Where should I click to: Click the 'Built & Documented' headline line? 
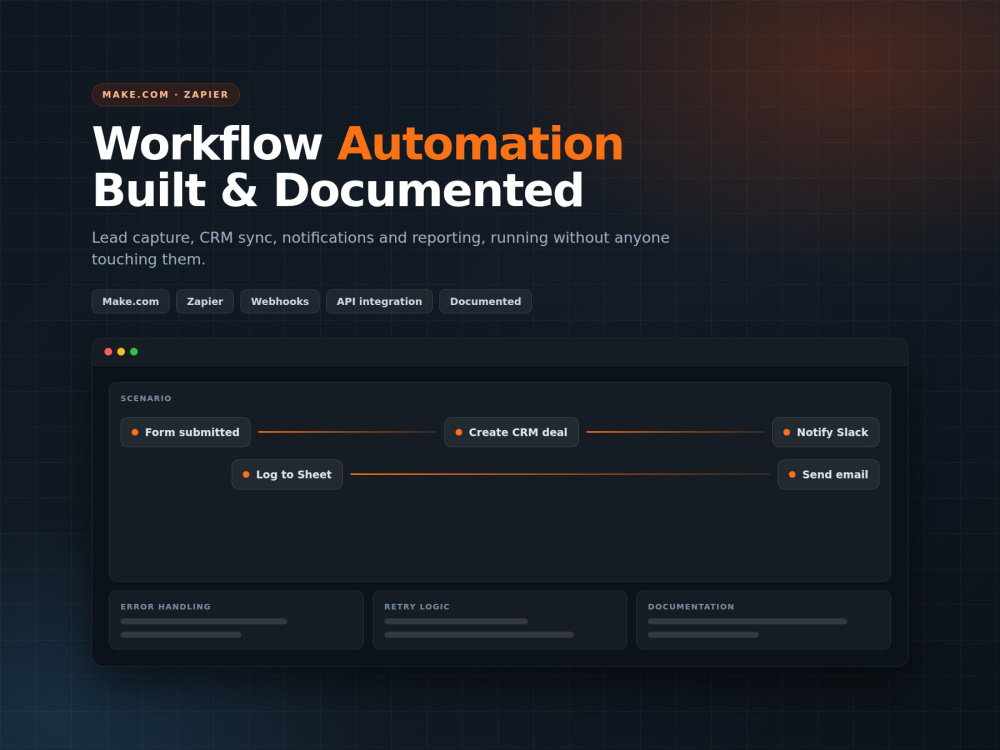pyautogui.click(x=338, y=190)
